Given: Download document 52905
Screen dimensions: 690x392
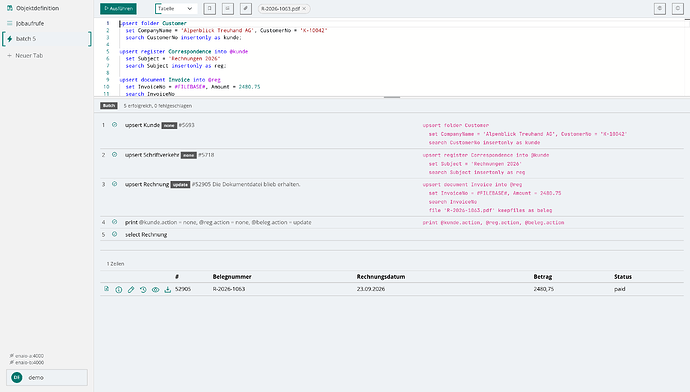Looking at the screenshot, I should pos(168,289).
